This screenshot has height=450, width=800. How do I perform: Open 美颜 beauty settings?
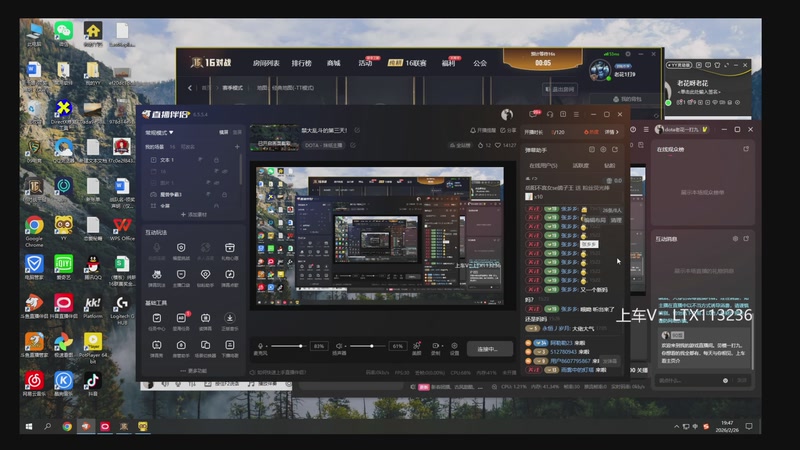[417, 348]
